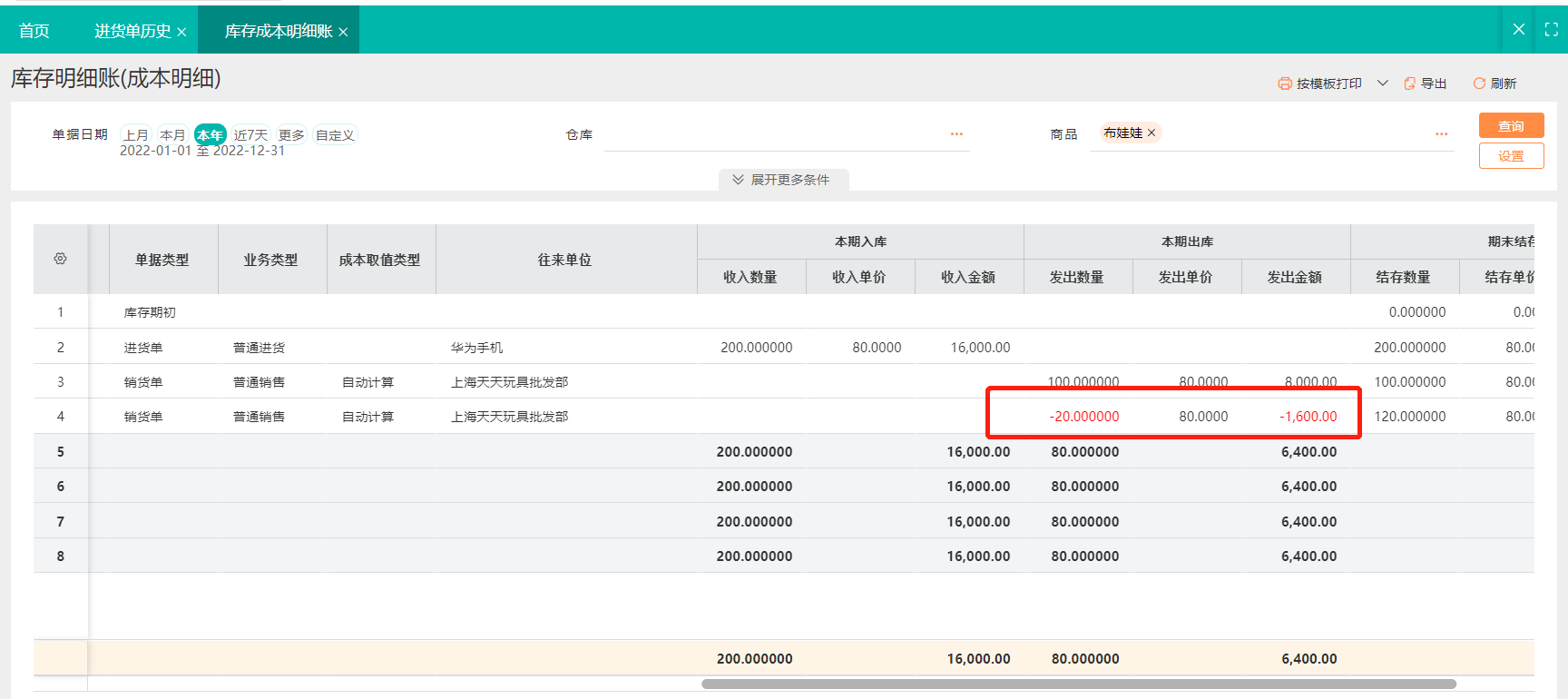
Task: Expand more conditions with 展开更多条件
Action: [x=783, y=180]
